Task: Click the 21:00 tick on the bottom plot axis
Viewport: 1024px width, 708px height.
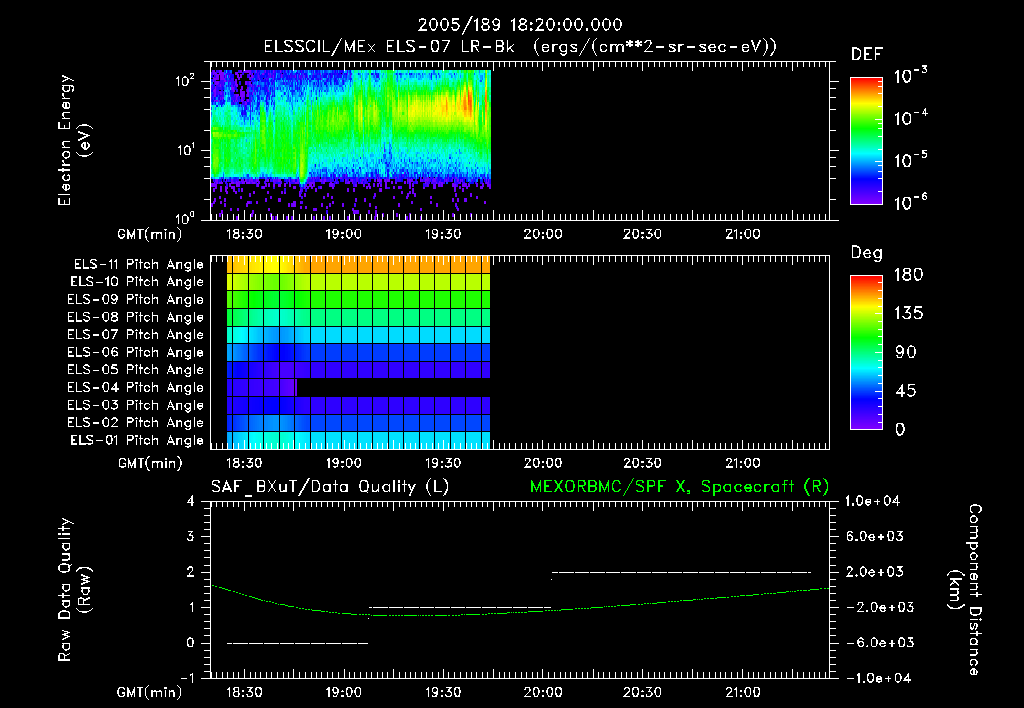Action: (743, 692)
